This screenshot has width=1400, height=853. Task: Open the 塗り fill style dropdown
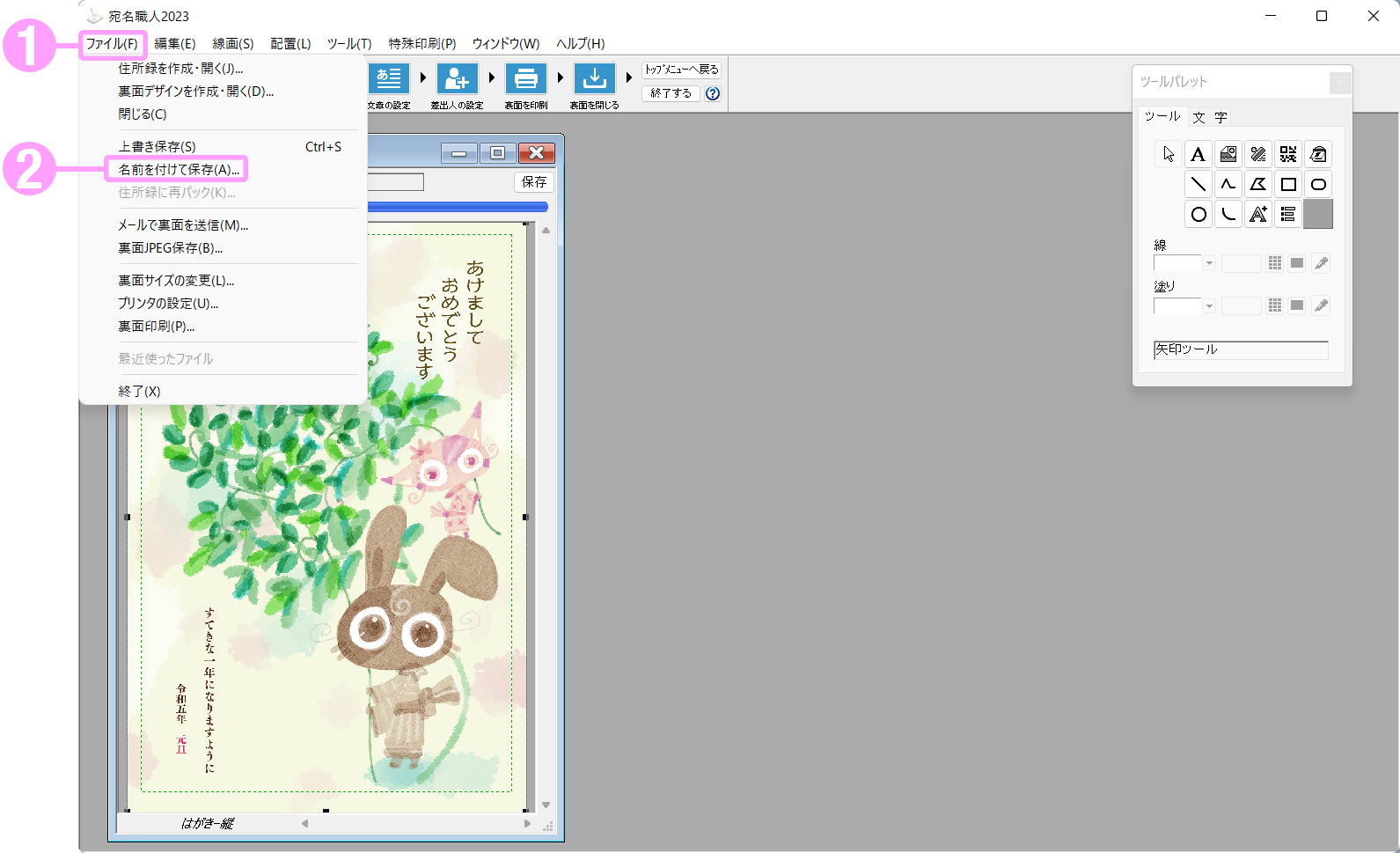point(1209,306)
